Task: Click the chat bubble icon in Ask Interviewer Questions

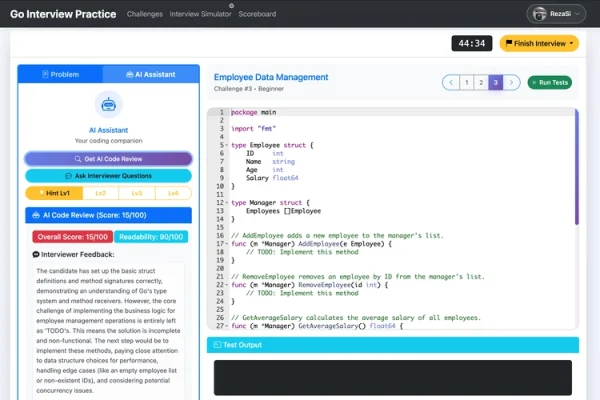Action: [x=68, y=176]
